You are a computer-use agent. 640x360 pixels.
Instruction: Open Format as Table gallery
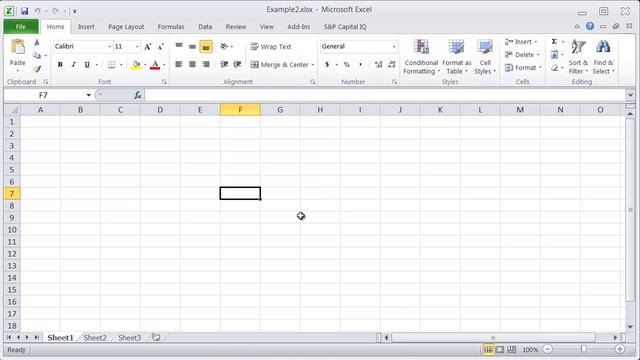coord(456,57)
